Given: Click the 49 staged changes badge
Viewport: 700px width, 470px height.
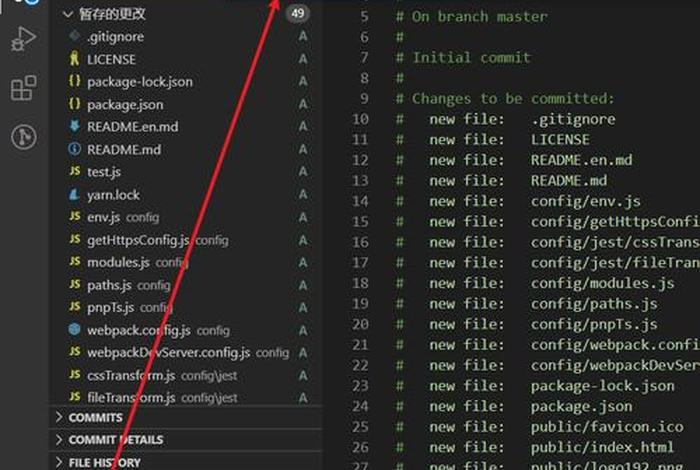Looking at the screenshot, I should click(298, 13).
